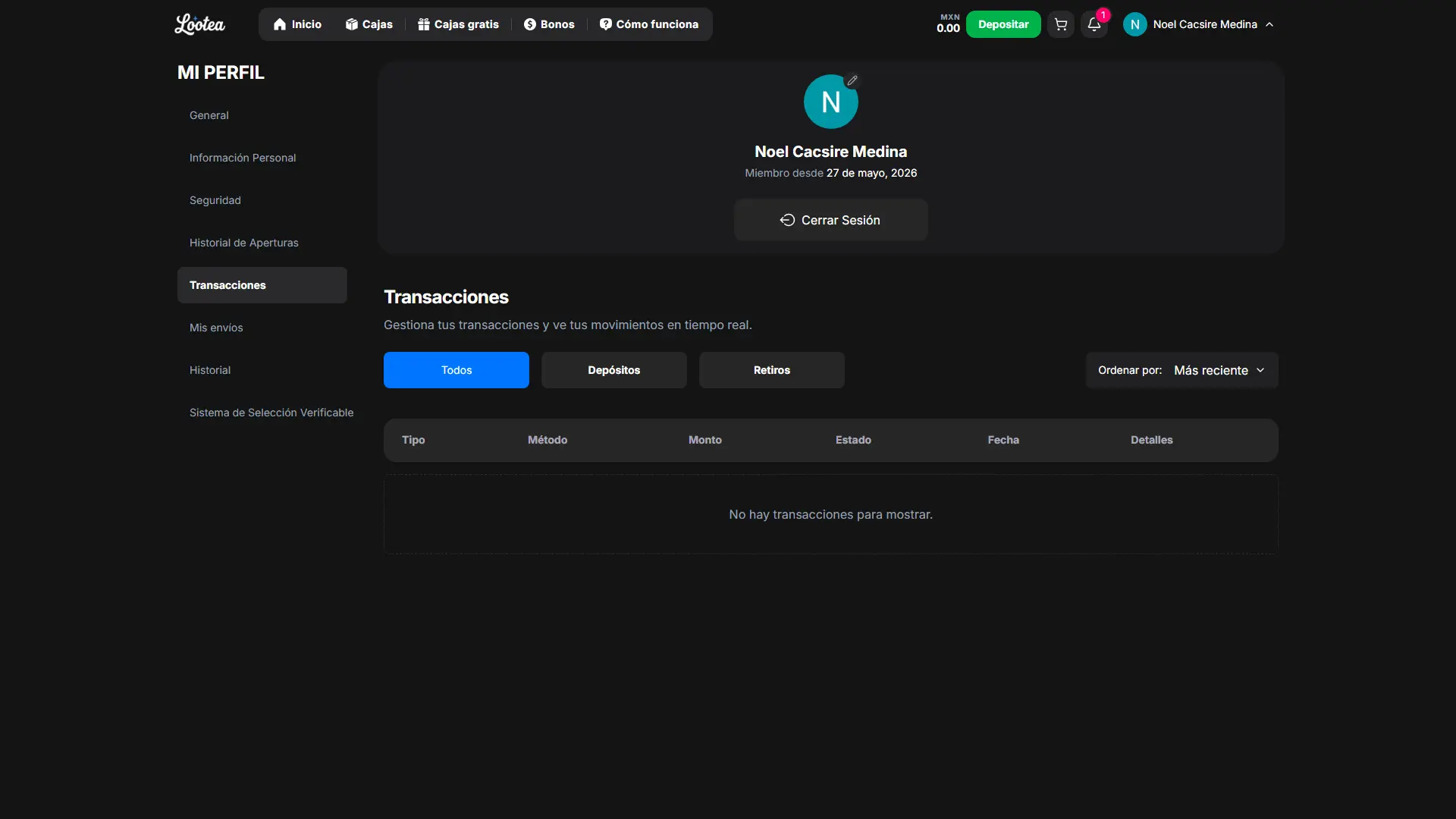
Task: Open Mis envíos in sidebar
Action: pyautogui.click(x=262, y=328)
